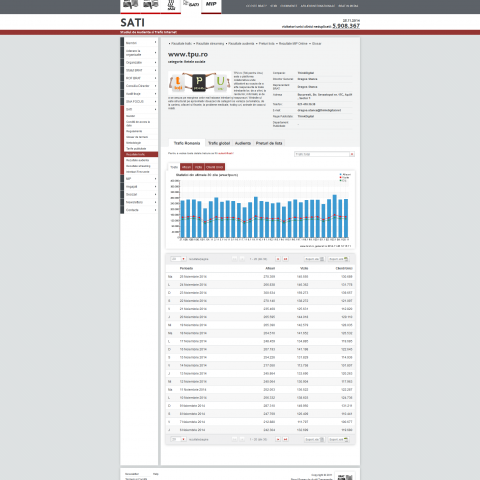Click the visitor counter 5.908.367

tap(346, 26)
